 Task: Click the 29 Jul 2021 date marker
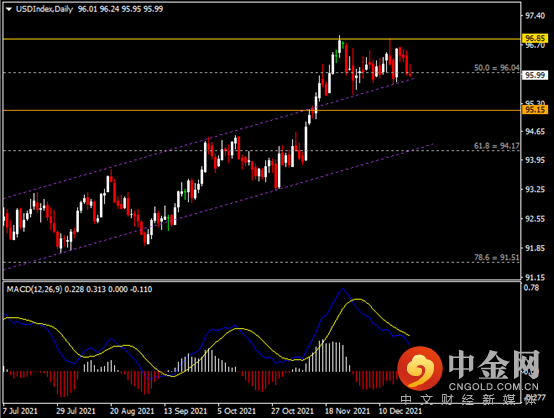click(x=76, y=411)
